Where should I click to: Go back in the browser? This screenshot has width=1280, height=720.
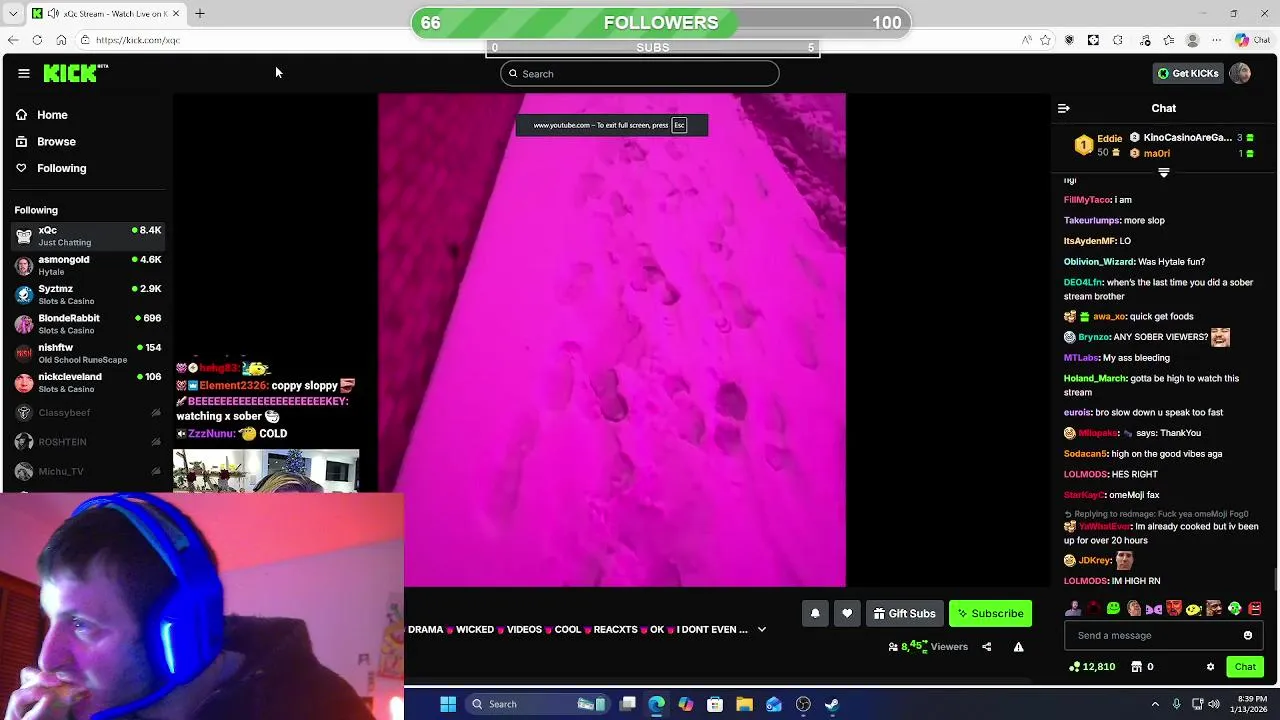coord(12,40)
